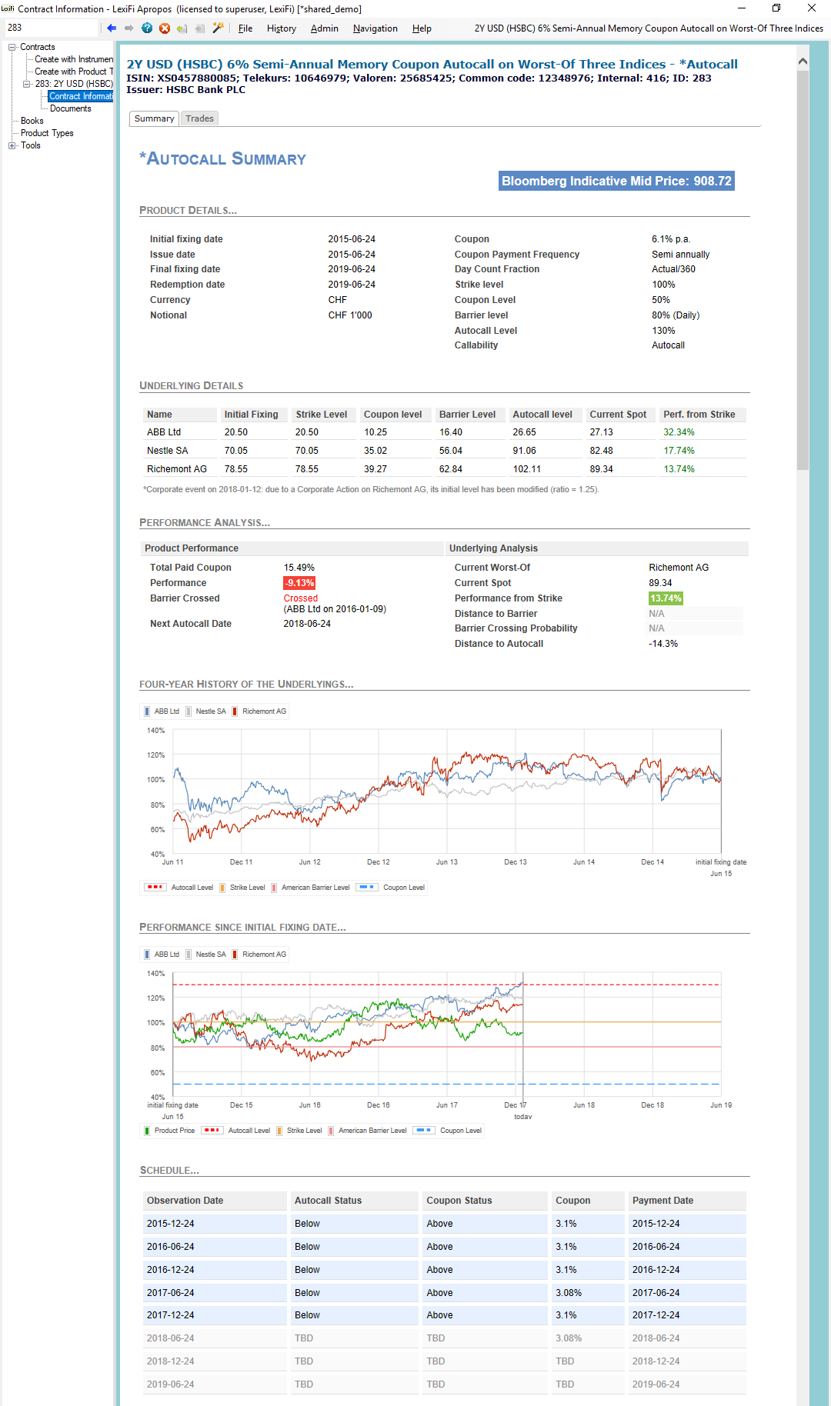Open Product Types in the tree
This screenshot has height=1406, width=831.
47,133
